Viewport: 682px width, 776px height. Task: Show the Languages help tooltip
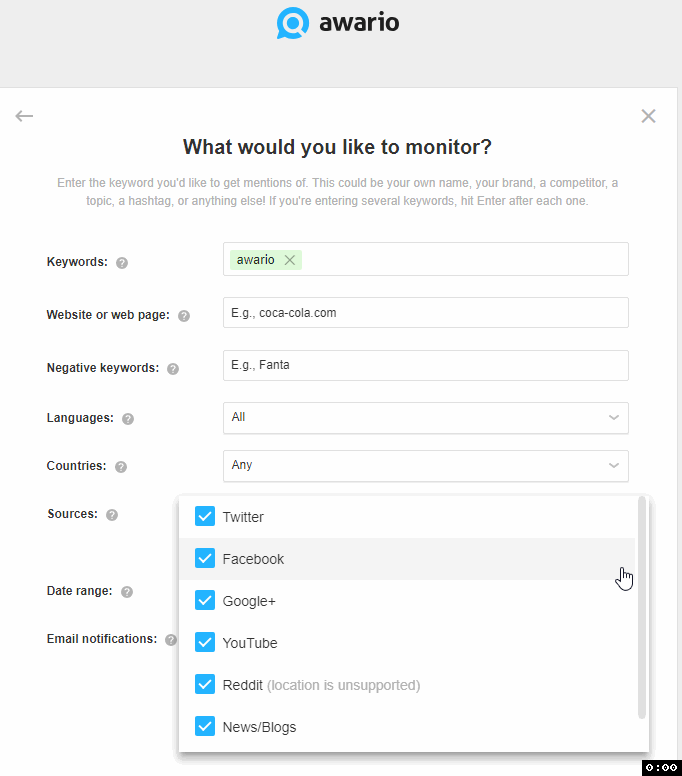[128, 419]
